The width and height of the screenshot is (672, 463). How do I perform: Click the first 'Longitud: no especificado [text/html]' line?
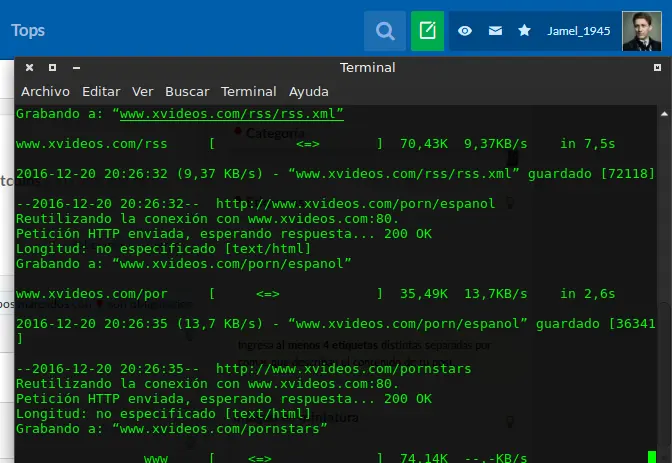point(163,249)
